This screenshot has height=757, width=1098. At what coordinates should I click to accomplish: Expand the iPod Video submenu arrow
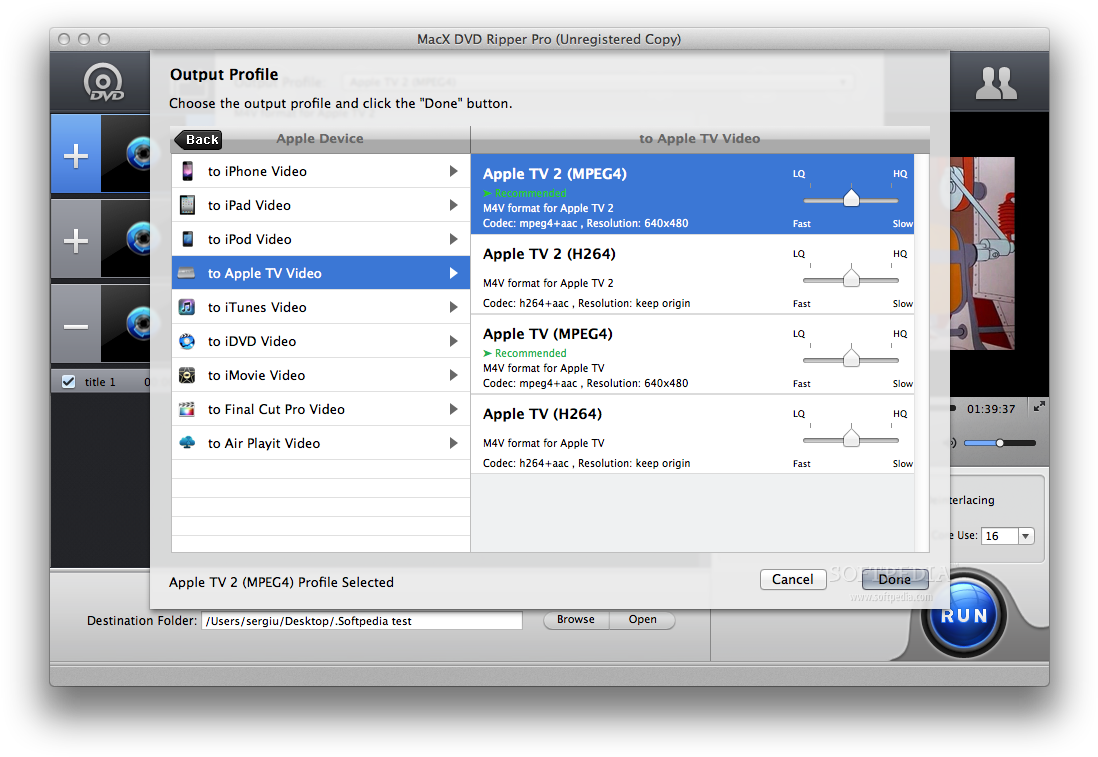click(x=454, y=239)
